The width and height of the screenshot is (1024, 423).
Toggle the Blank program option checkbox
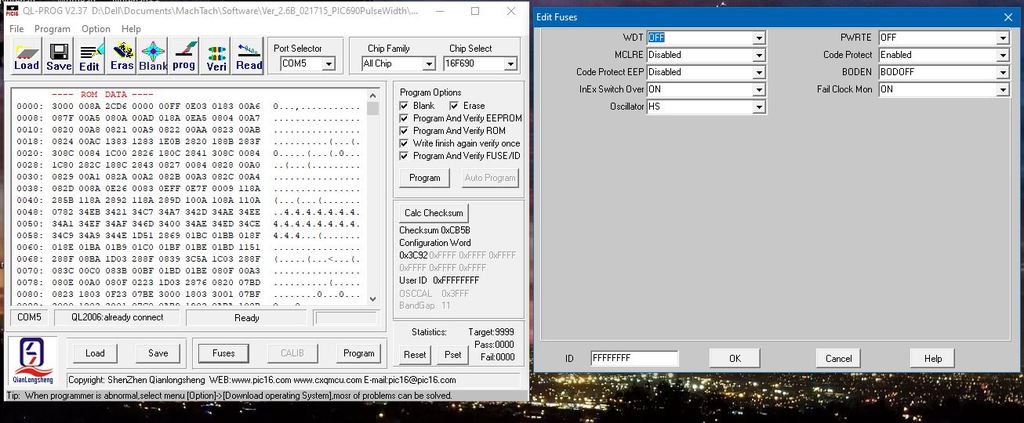tap(404, 106)
